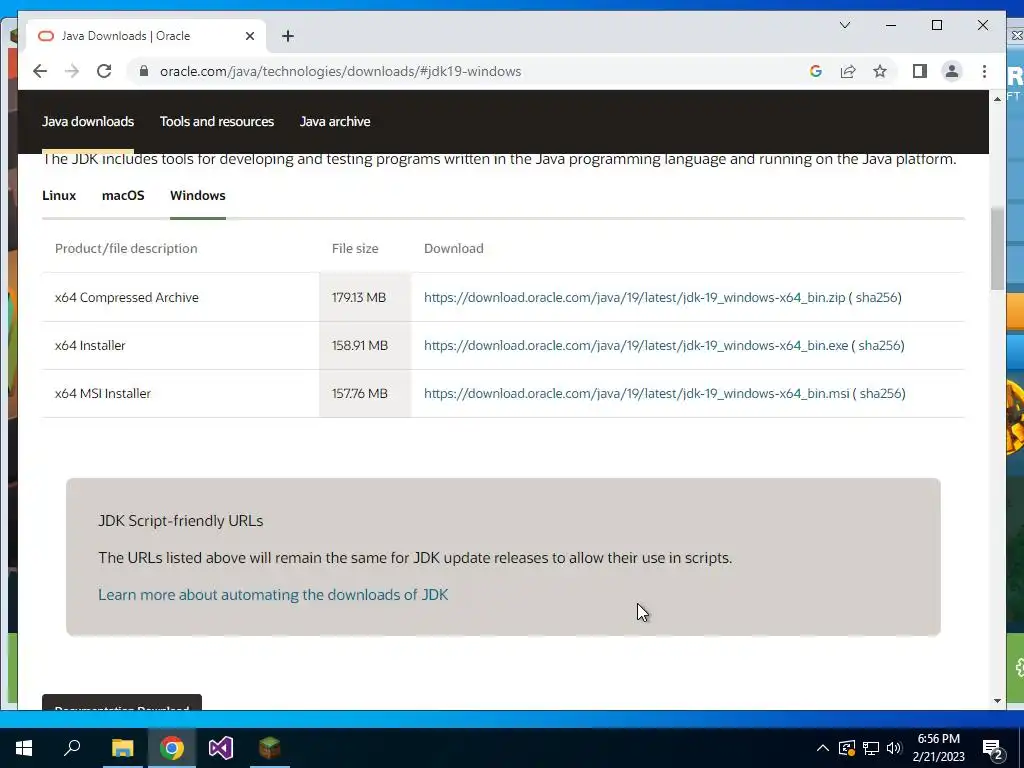Open sha256 link for zip archive
Viewport: 1024px width, 768px height.
tap(877, 297)
